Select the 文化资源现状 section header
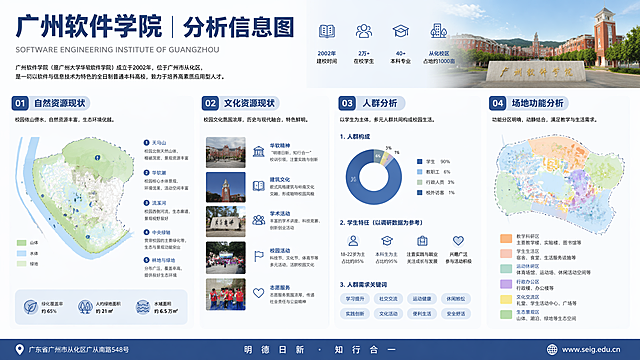The width and height of the screenshot is (640, 360). (x=249, y=103)
